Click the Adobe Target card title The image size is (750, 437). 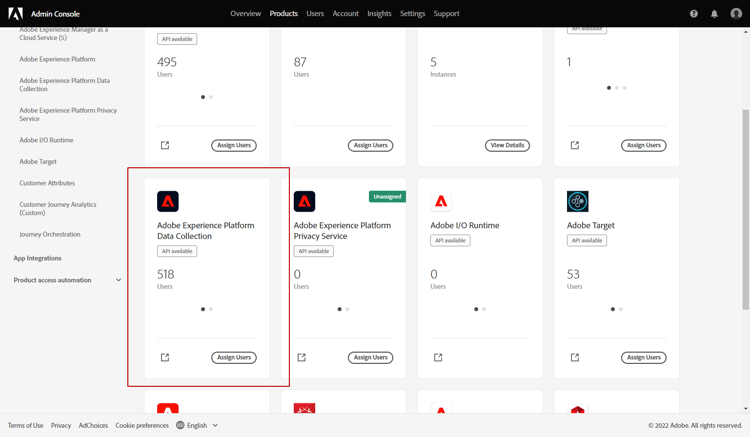point(591,225)
